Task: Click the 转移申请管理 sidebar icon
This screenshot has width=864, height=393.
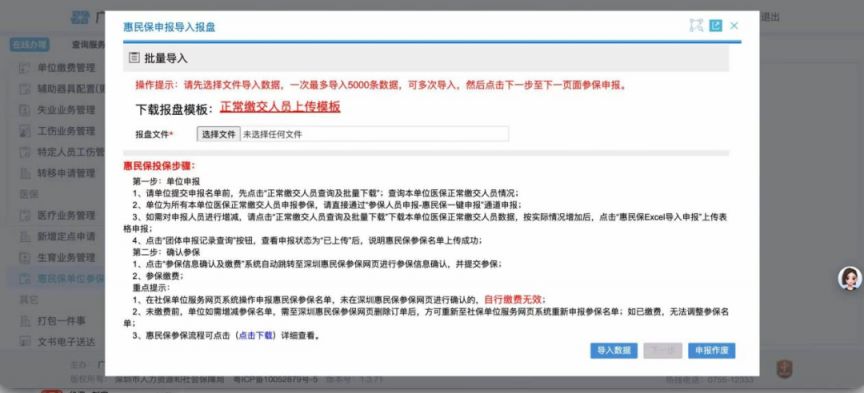Action: pos(25,173)
